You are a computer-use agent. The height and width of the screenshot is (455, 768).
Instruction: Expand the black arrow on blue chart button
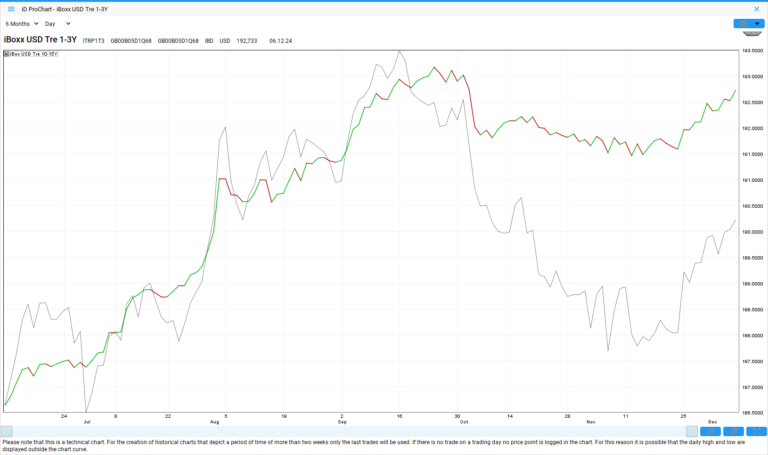coord(758,24)
